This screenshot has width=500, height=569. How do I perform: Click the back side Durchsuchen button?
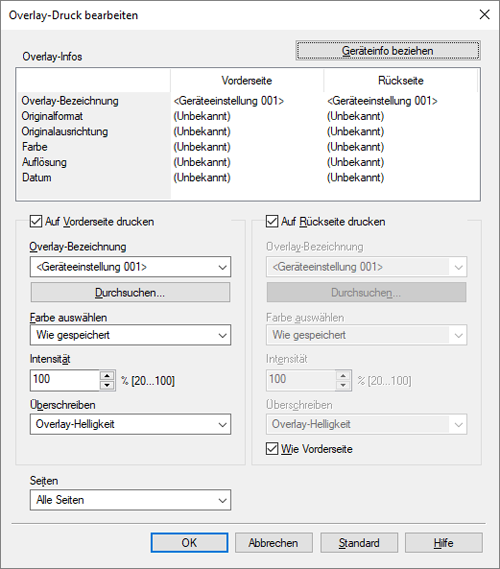point(366,292)
